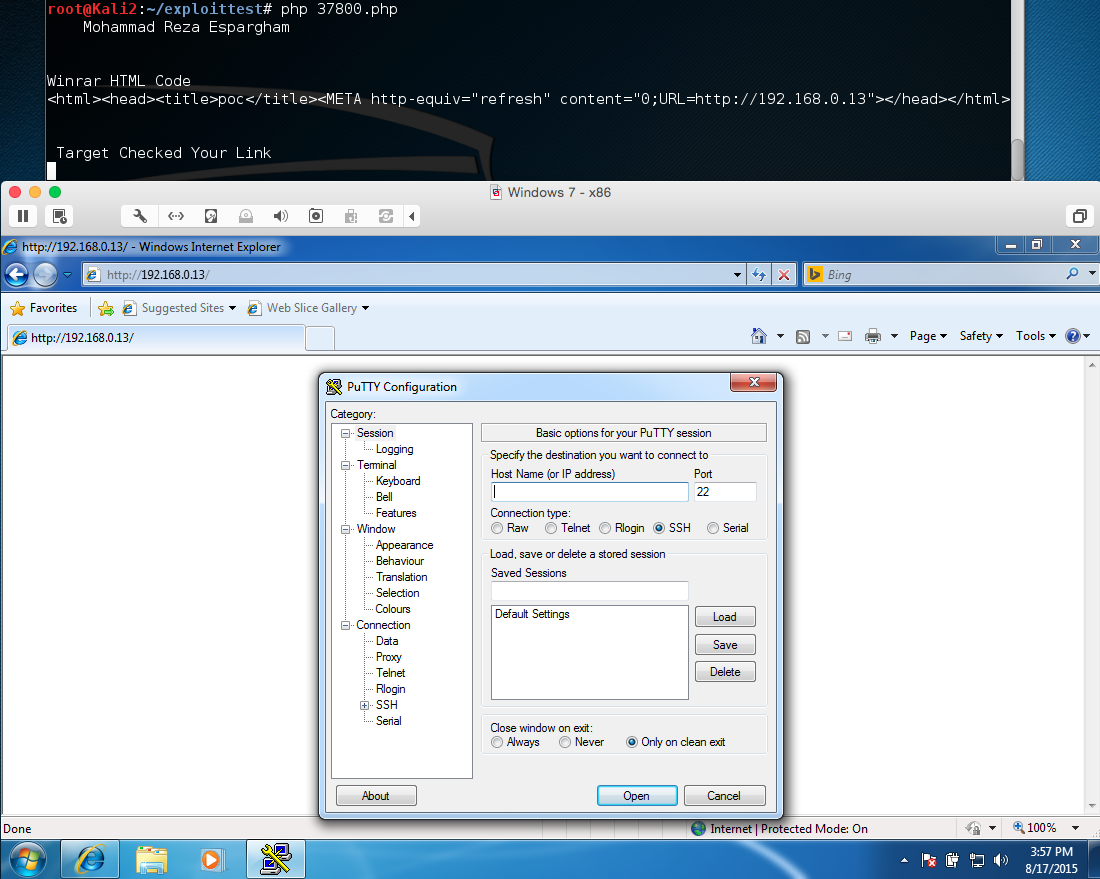
Task: Save the current PuTTY session
Action: [x=725, y=645]
